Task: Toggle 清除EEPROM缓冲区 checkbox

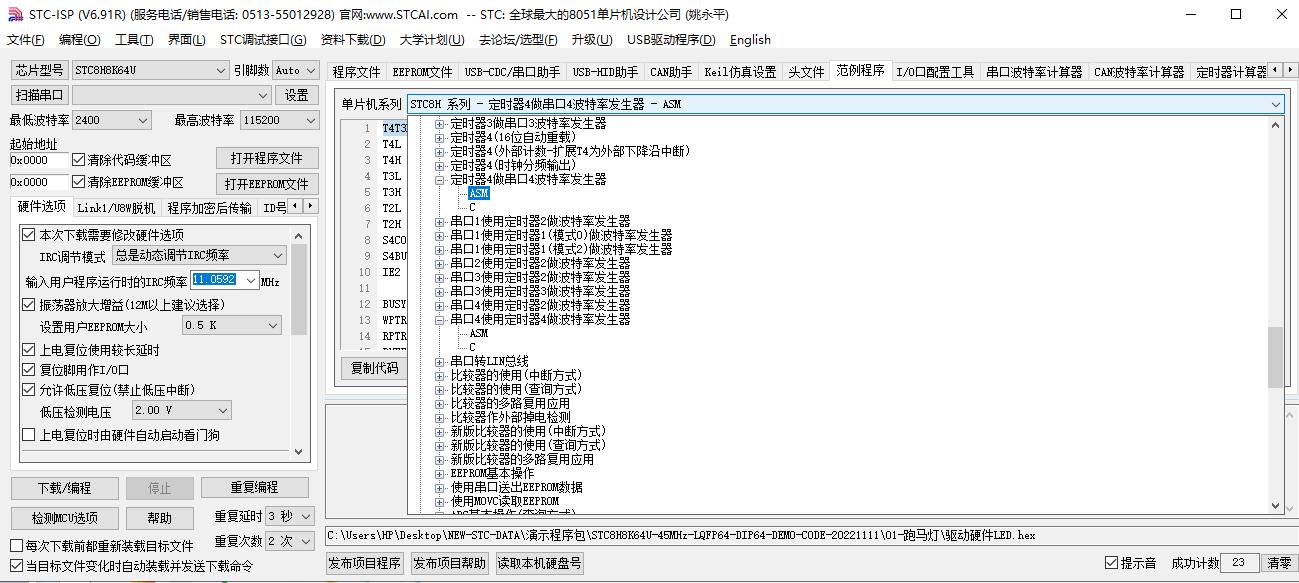Action: (79, 183)
